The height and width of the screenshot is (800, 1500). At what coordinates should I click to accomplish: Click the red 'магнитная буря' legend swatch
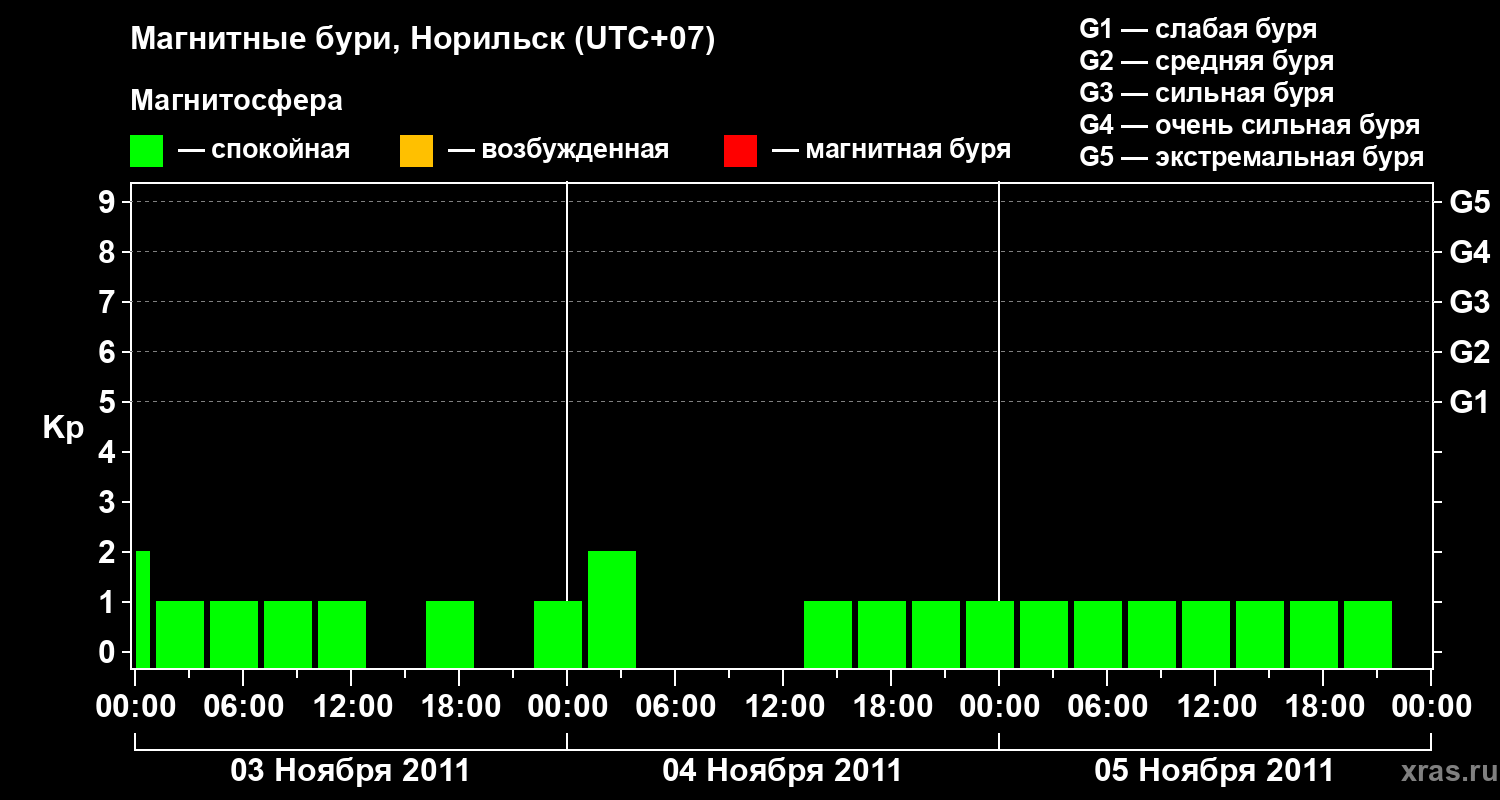(740, 151)
